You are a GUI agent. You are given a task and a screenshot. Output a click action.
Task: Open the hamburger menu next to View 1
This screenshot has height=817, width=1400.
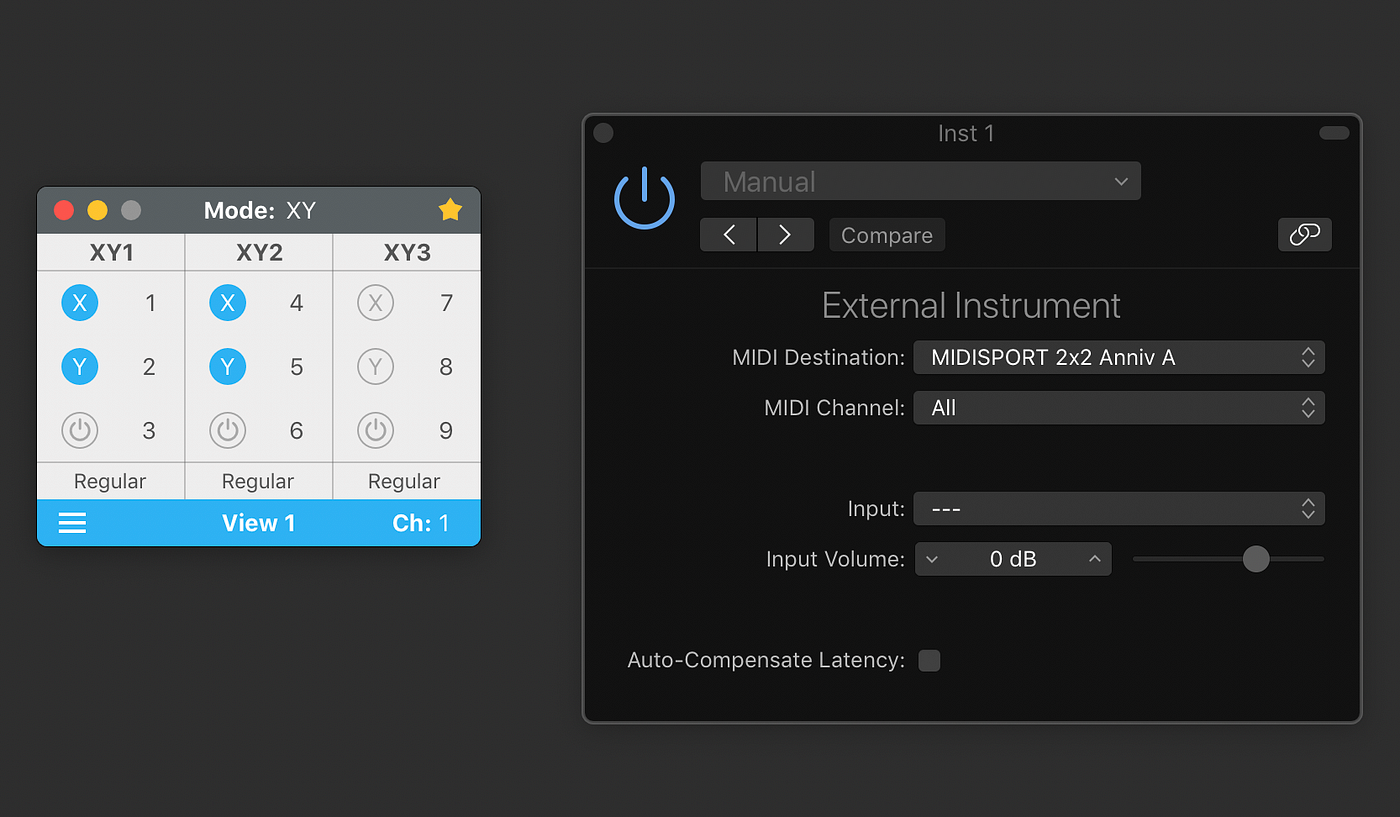click(71, 522)
